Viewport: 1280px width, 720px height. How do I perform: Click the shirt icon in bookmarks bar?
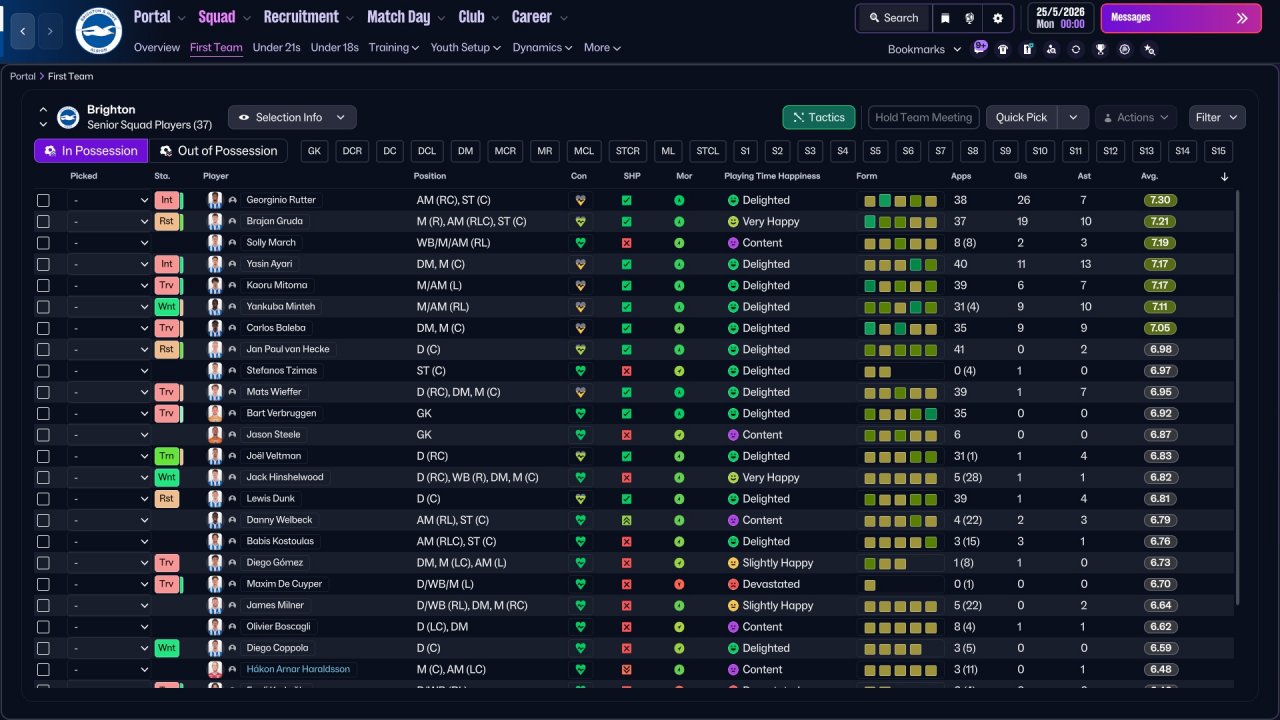click(1003, 49)
